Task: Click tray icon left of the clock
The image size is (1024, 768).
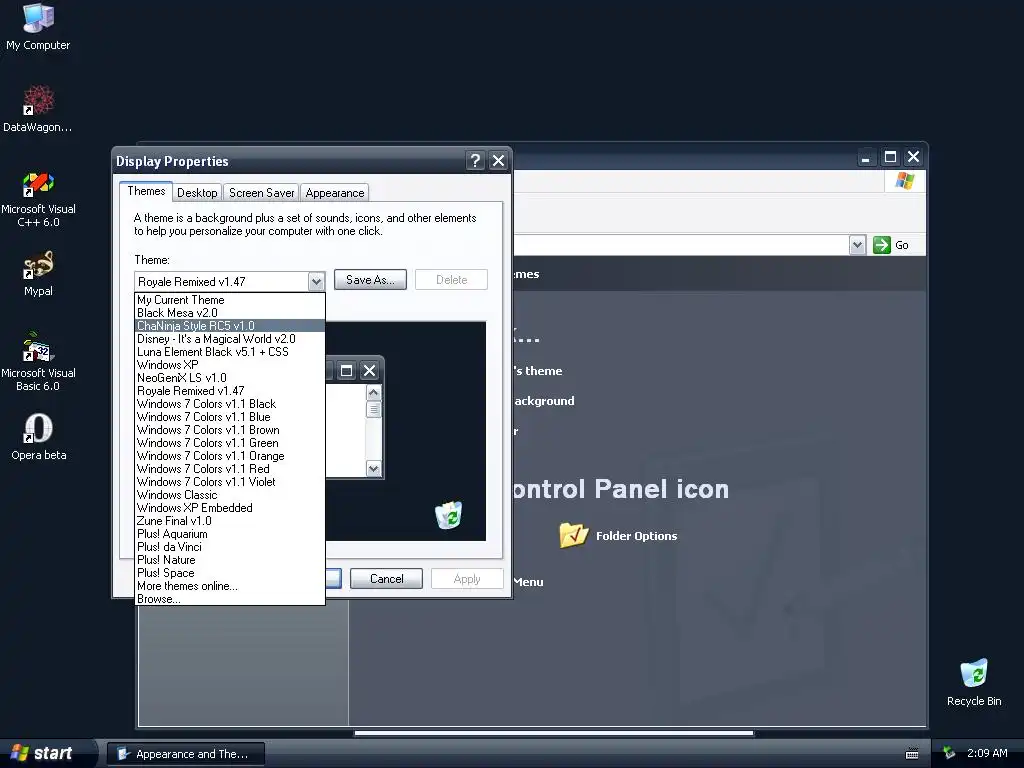Action: (949, 753)
